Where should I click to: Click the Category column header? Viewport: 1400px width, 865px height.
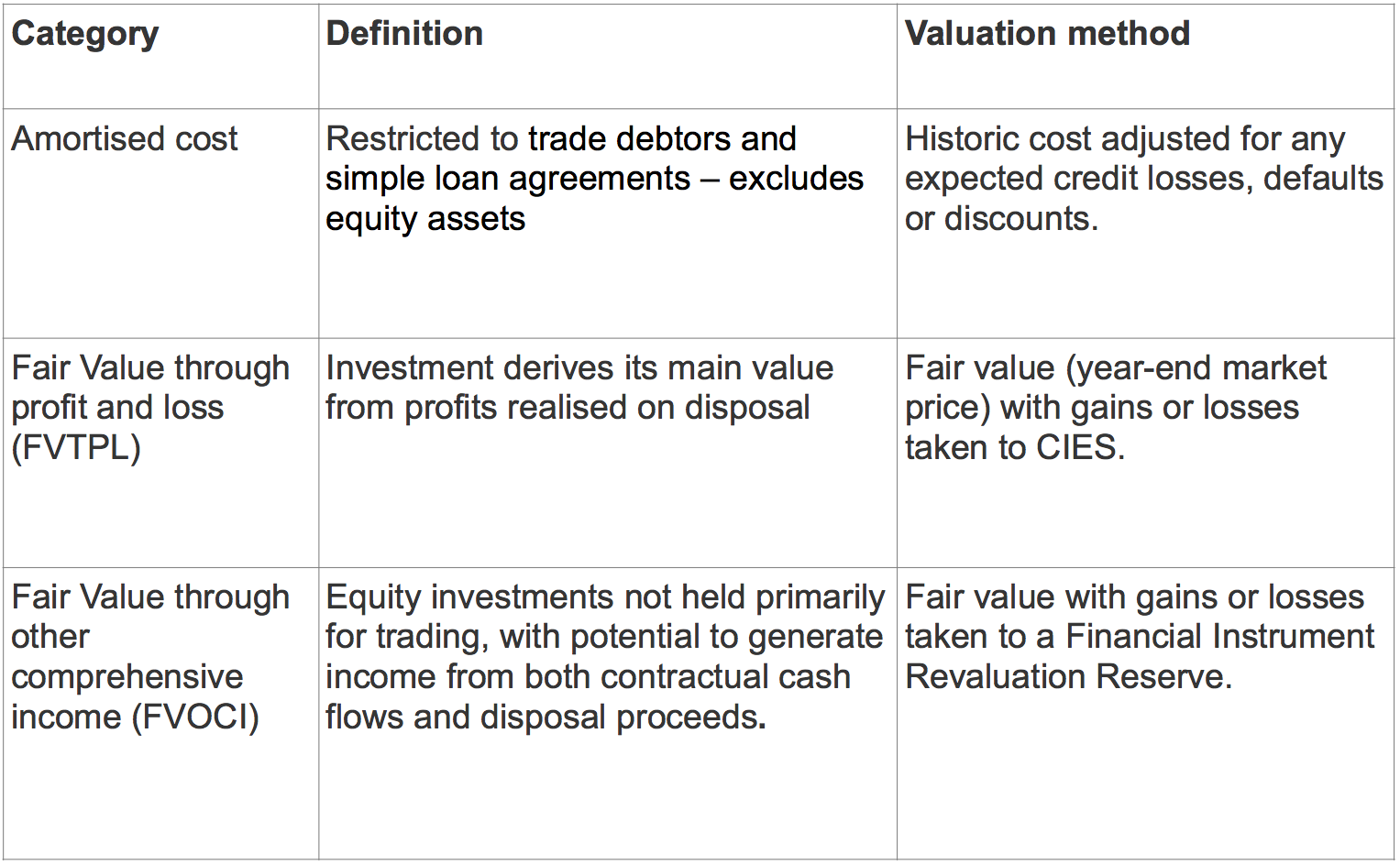(160, 56)
